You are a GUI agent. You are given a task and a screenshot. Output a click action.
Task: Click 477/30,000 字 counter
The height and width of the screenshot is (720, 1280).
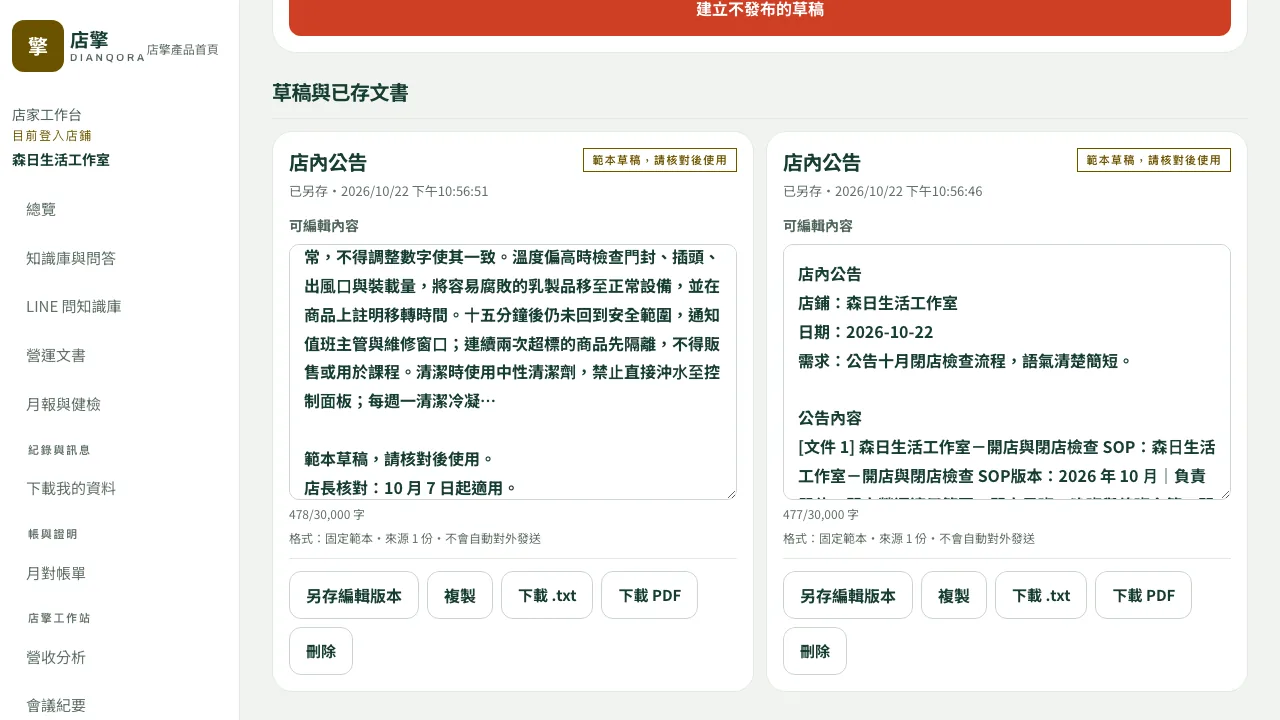click(821, 515)
